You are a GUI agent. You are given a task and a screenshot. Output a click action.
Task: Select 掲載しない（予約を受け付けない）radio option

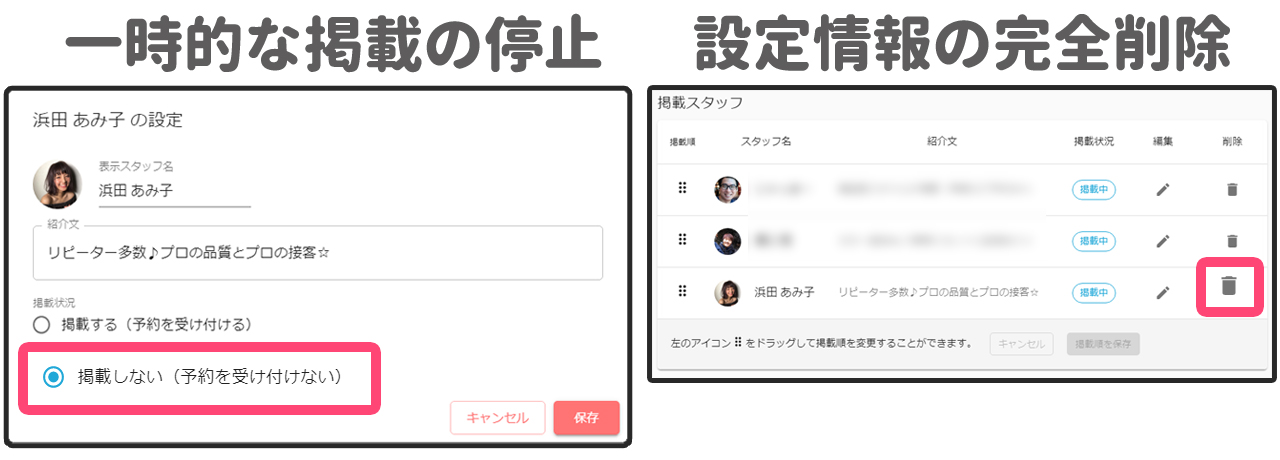pyautogui.click(x=54, y=377)
